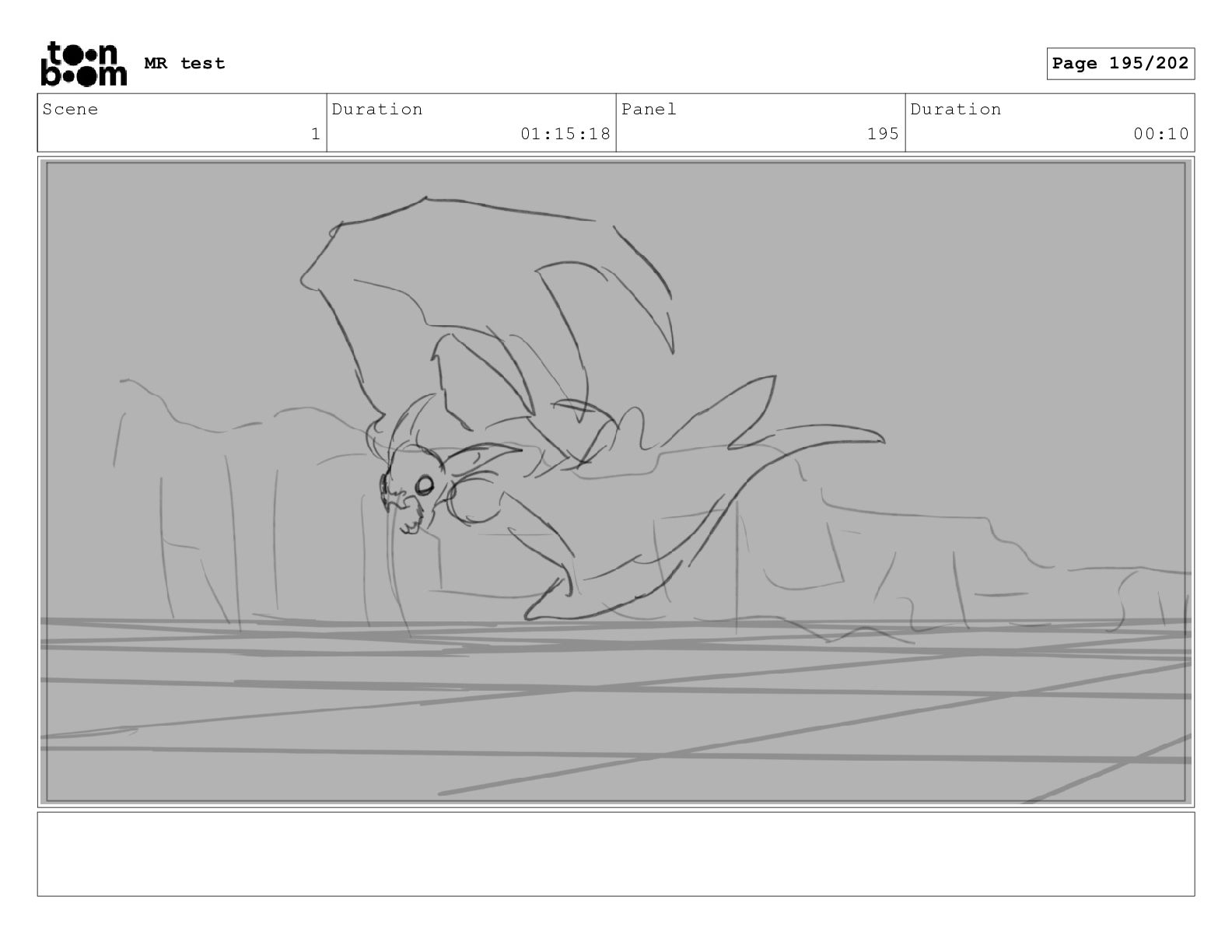Click the panel duration value '00:10'
The width and height of the screenshot is (1232, 952).
(1161, 134)
